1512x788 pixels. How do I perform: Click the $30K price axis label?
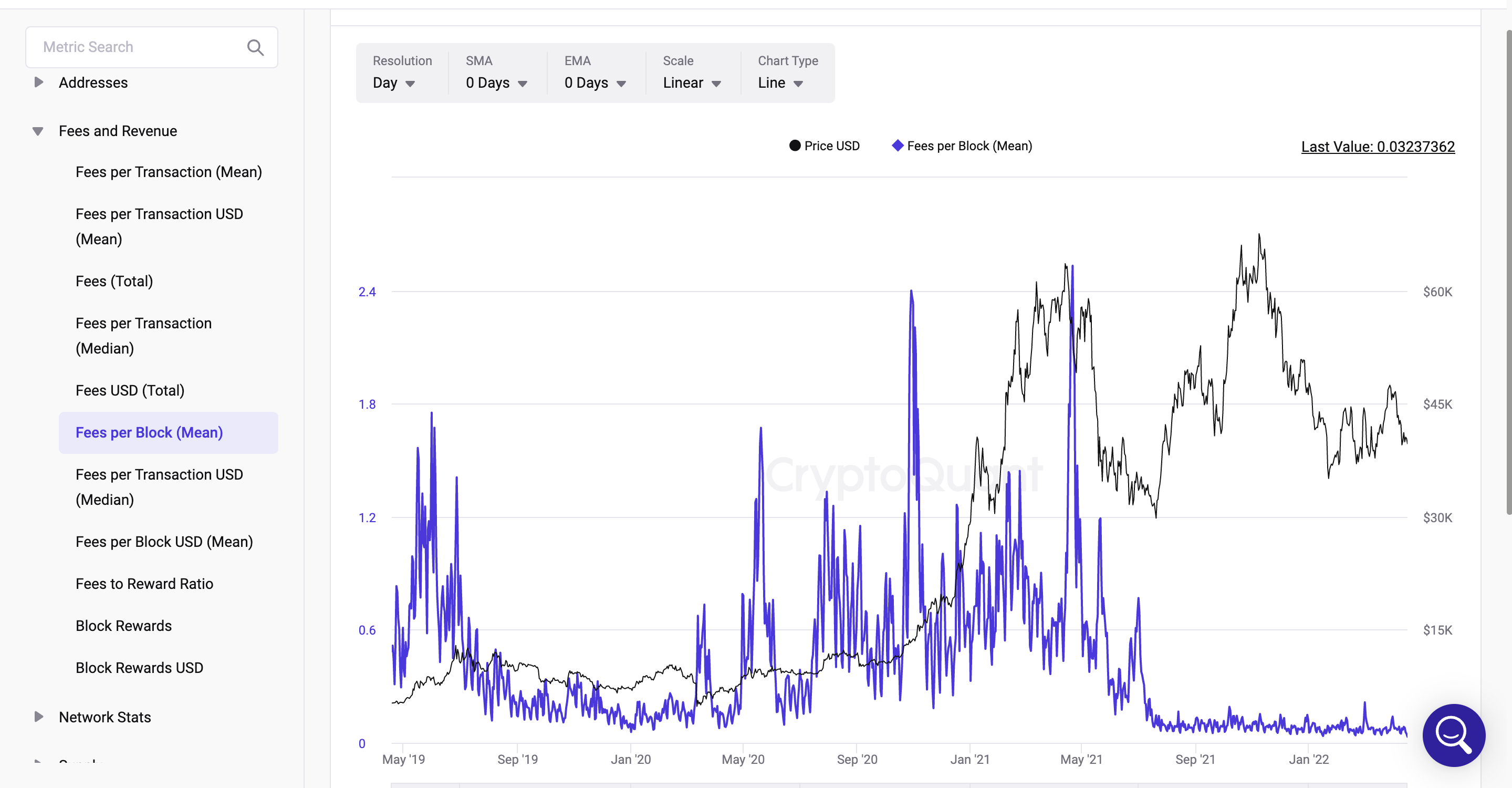(1437, 517)
